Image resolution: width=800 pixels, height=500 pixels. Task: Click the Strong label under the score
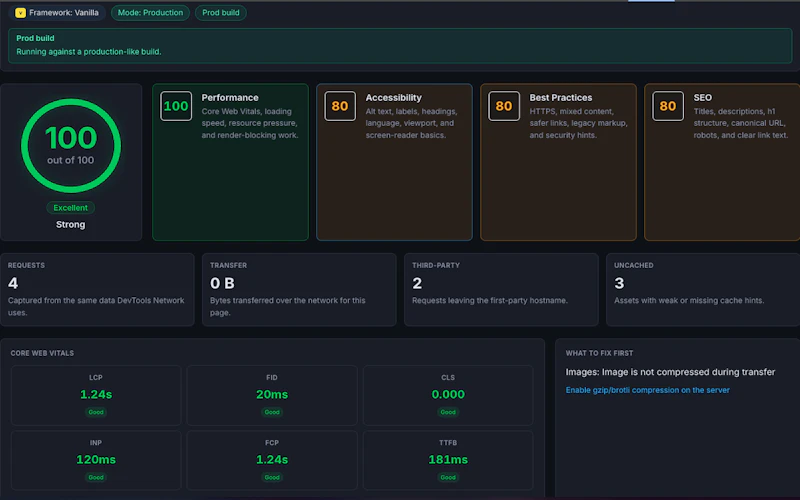70,224
